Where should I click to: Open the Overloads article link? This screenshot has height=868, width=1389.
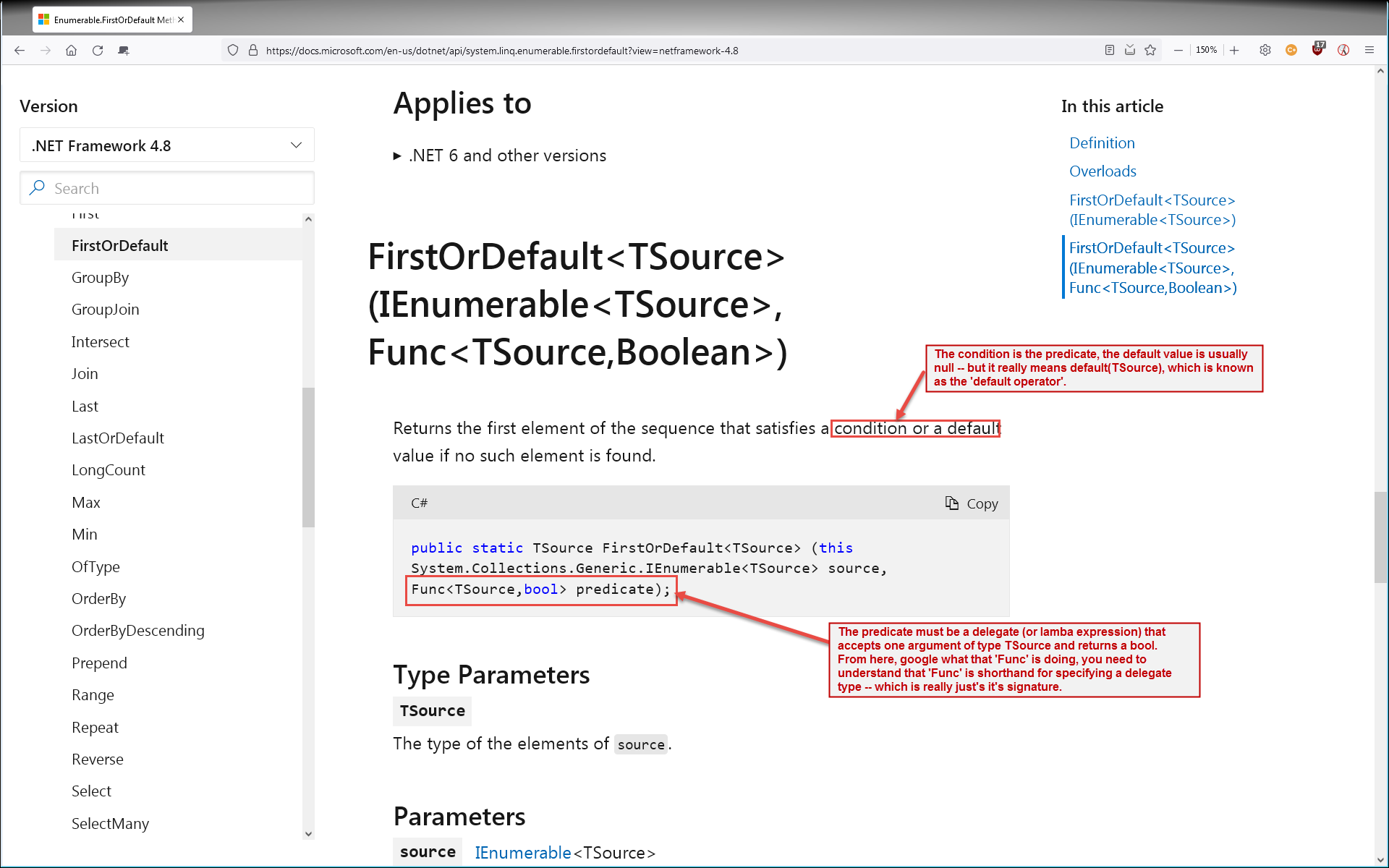[1103, 171]
